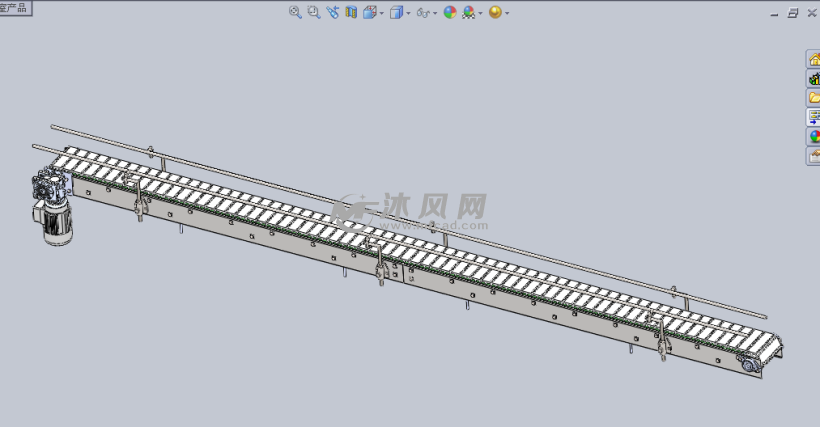Open the Appearances color ball pane tab

813,136
